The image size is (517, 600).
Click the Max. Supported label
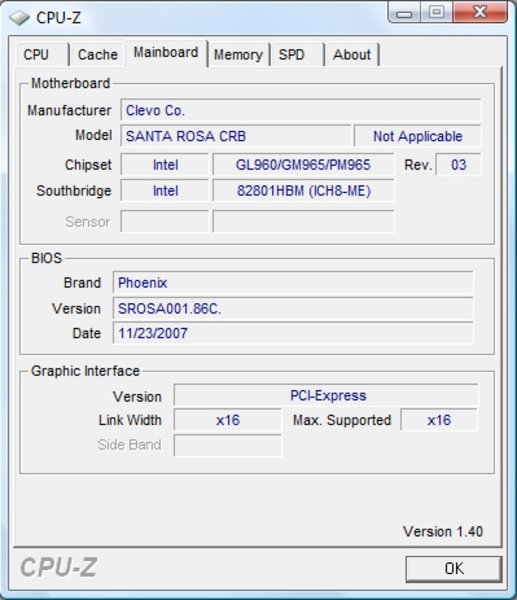coord(342,420)
